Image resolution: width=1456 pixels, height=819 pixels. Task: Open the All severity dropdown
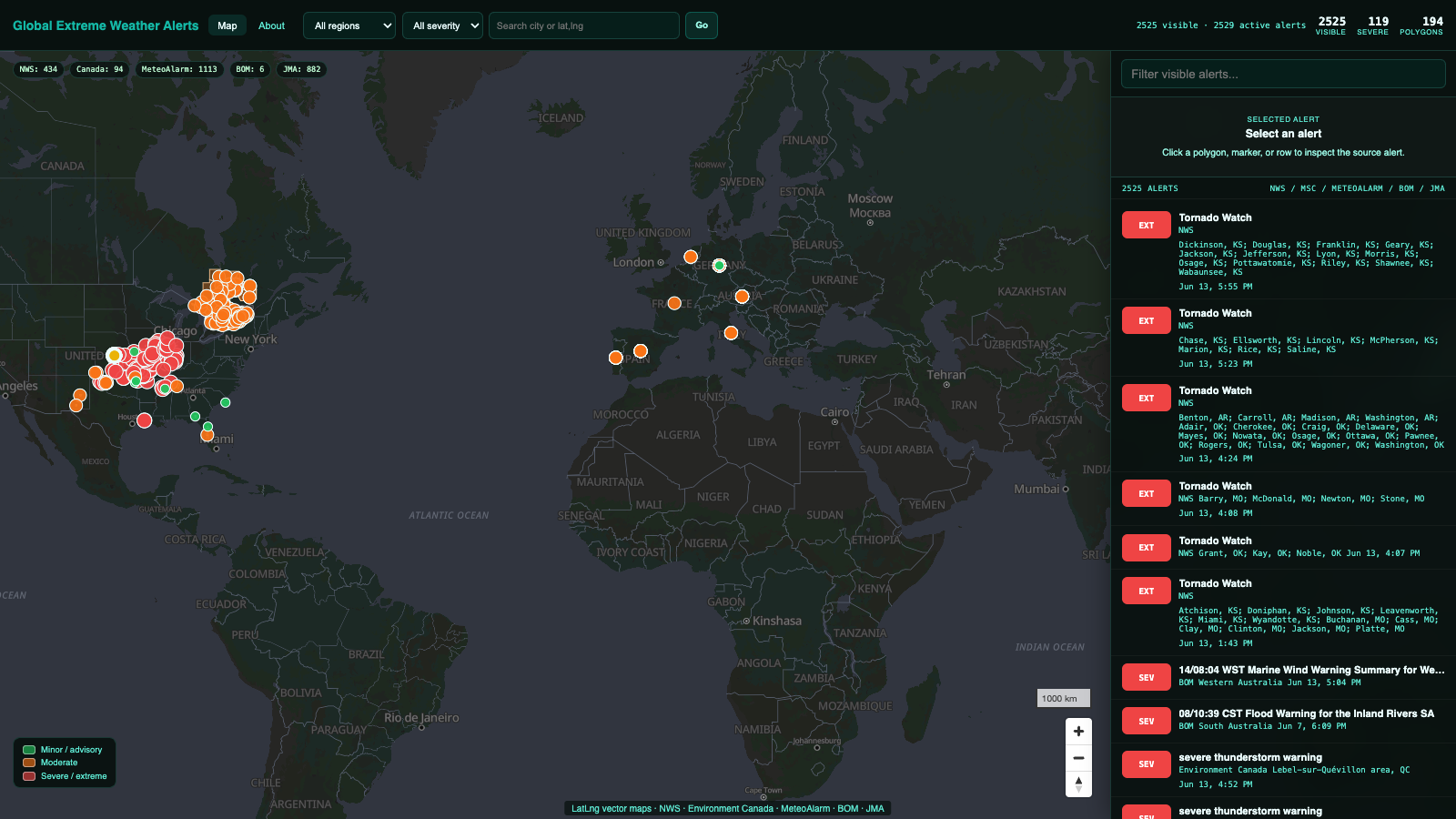click(x=442, y=25)
